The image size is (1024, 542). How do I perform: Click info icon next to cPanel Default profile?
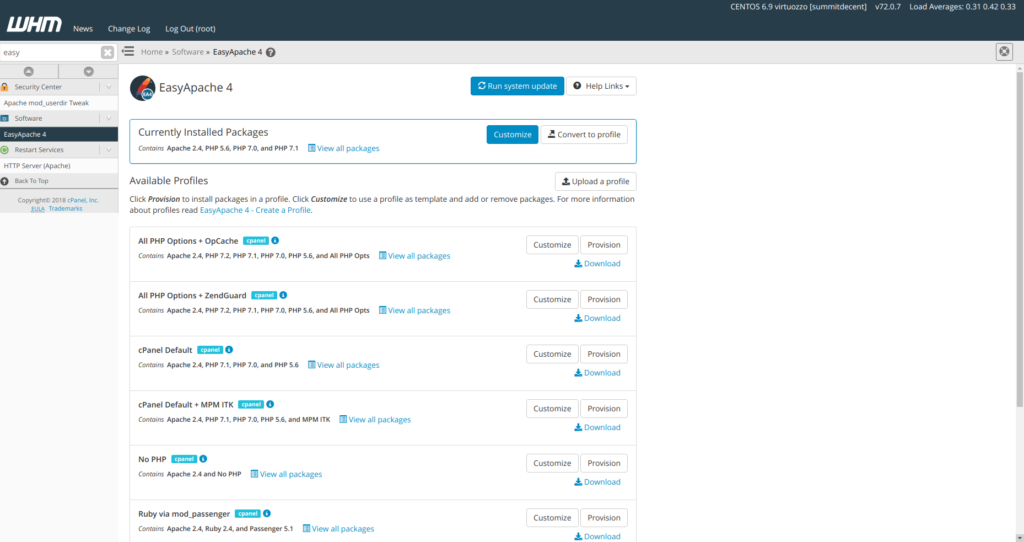[x=229, y=350]
